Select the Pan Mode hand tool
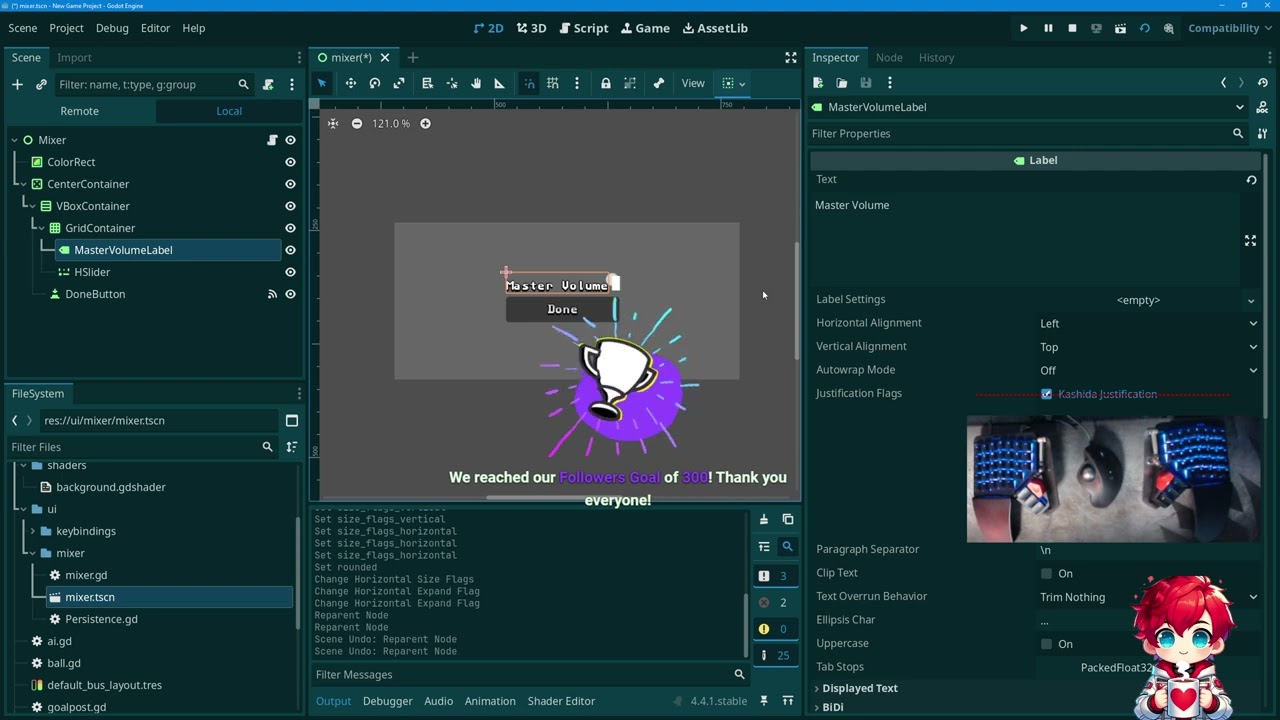This screenshot has height=720, width=1280. pos(476,83)
